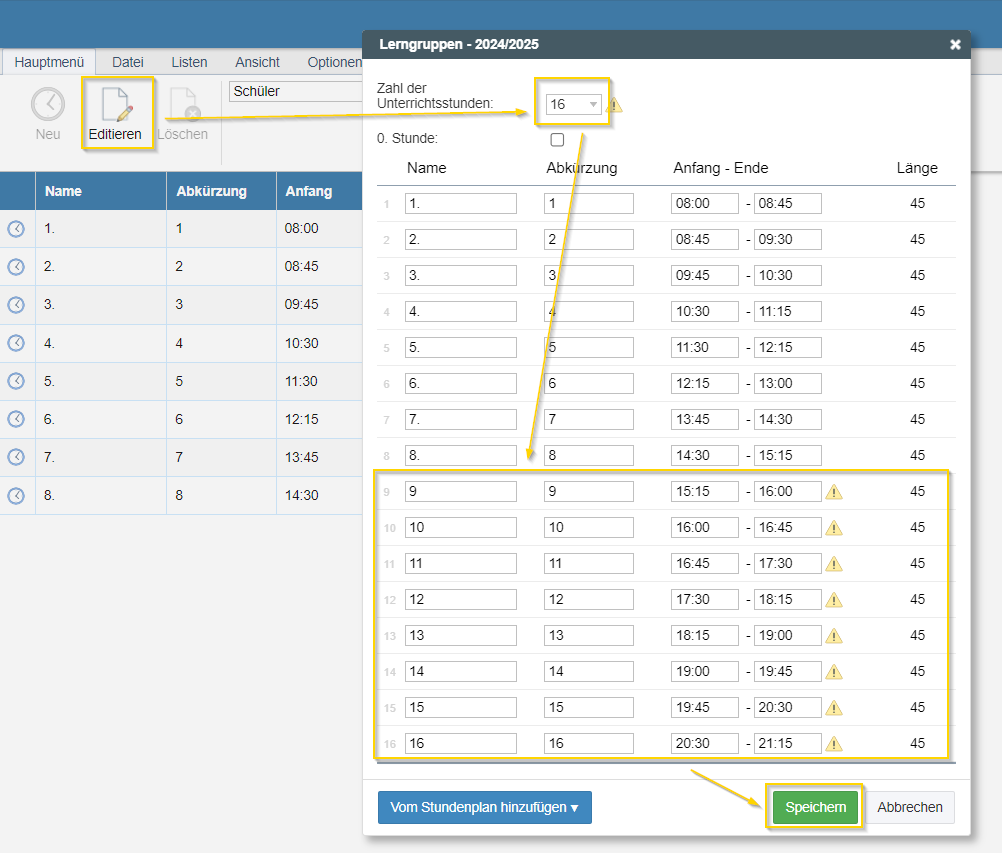
Task: Click the 19:45 end time field
Action: pos(787,672)
